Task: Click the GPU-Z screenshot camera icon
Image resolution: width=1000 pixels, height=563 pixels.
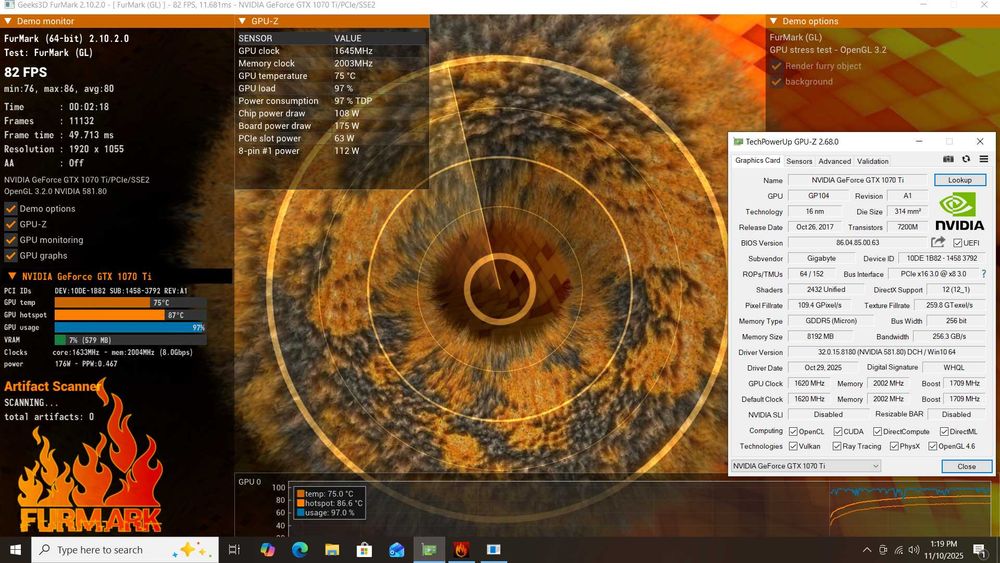Action: click(x=948, y=160)
